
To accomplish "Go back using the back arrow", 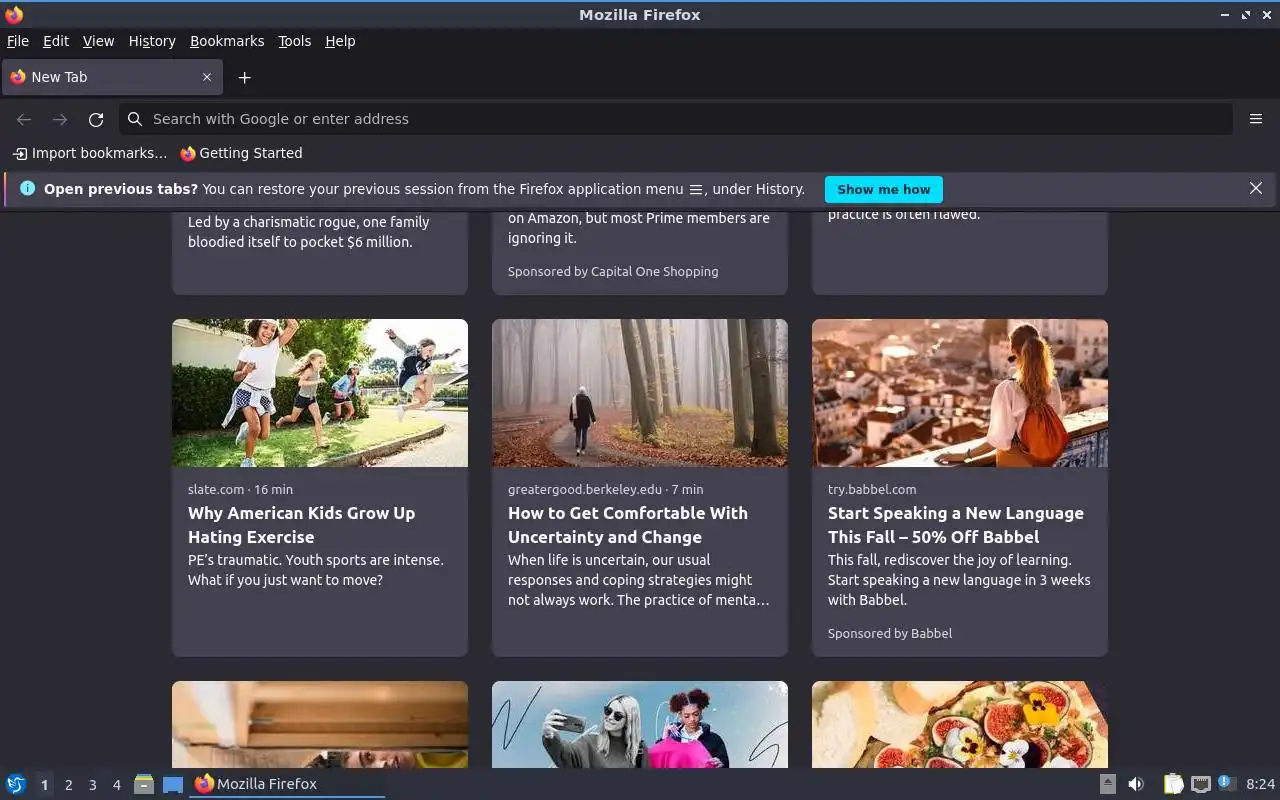I will 24,119.
